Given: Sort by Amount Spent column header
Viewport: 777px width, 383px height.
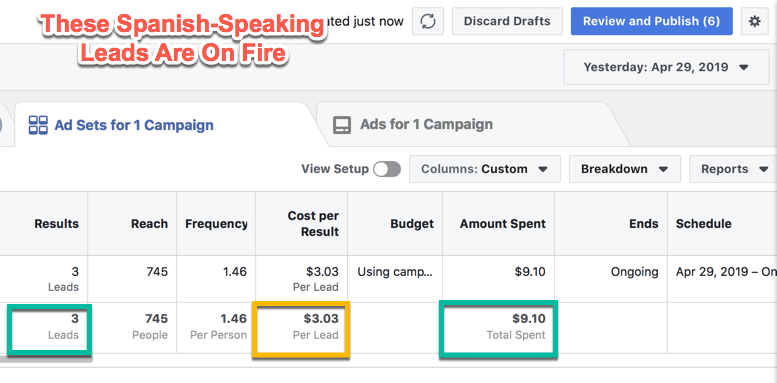Looking at the screenshot, I should 502,224.
